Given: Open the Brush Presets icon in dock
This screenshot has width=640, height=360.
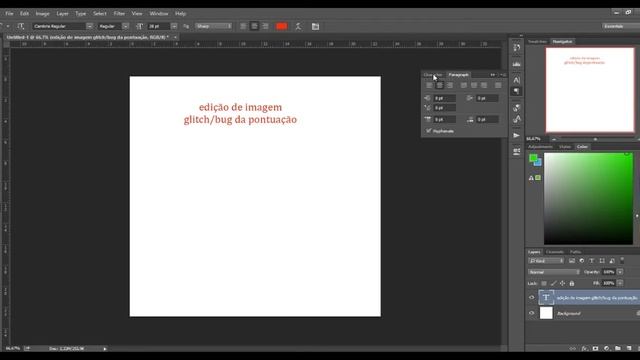Looking at the screenshot, I should click(516, 108).
